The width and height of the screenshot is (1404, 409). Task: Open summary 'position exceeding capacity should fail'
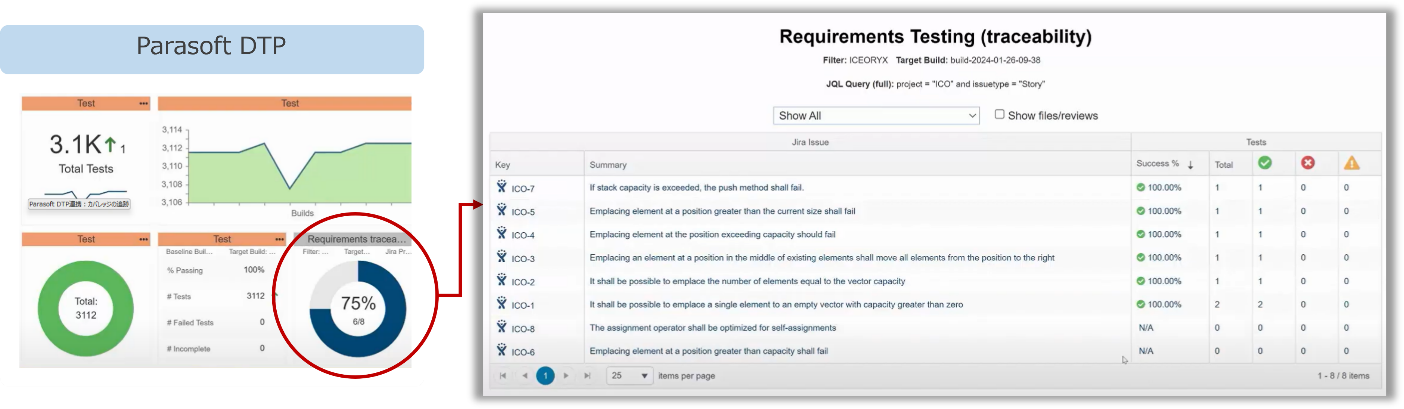point(712,234)
